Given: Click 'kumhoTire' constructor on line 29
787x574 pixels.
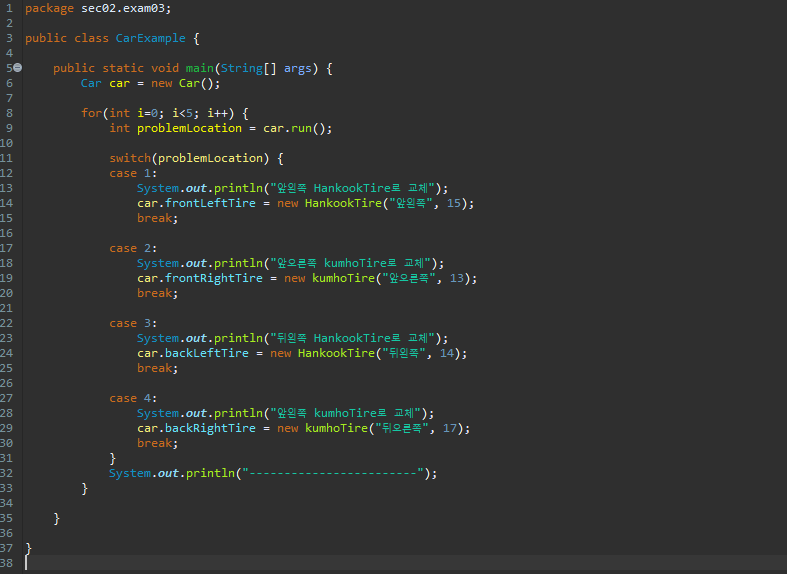Looking at the screenshot, I should (336, 428).
